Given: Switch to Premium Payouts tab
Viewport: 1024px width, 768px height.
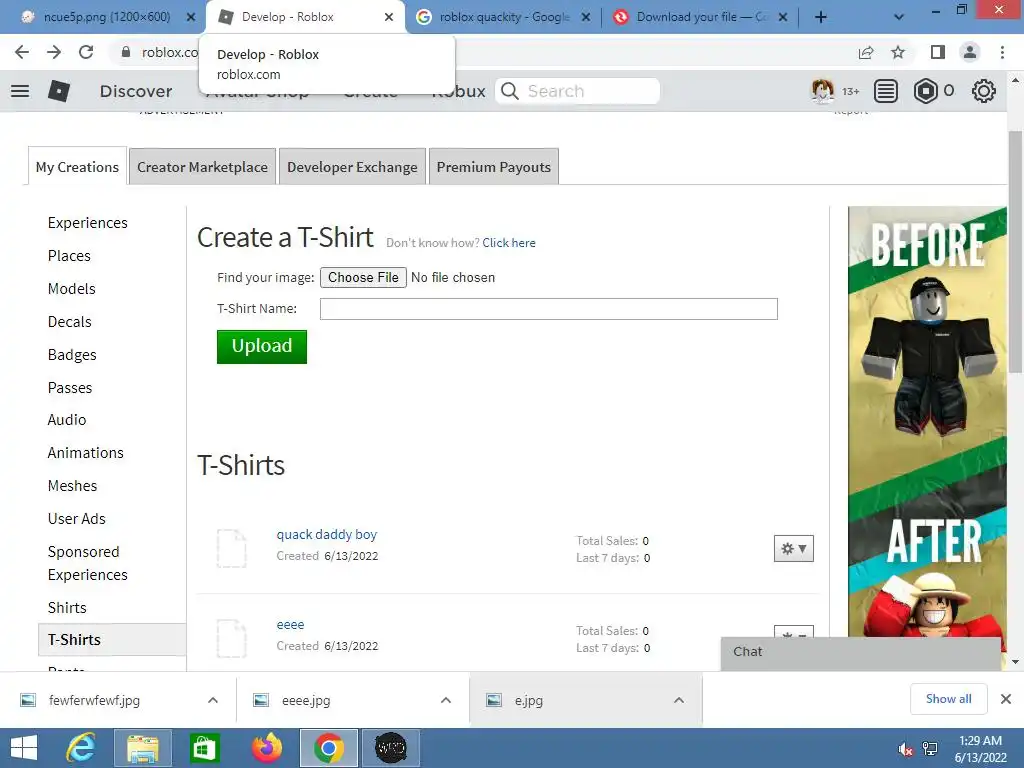Looking at the screenshot, I should point(494,167).
